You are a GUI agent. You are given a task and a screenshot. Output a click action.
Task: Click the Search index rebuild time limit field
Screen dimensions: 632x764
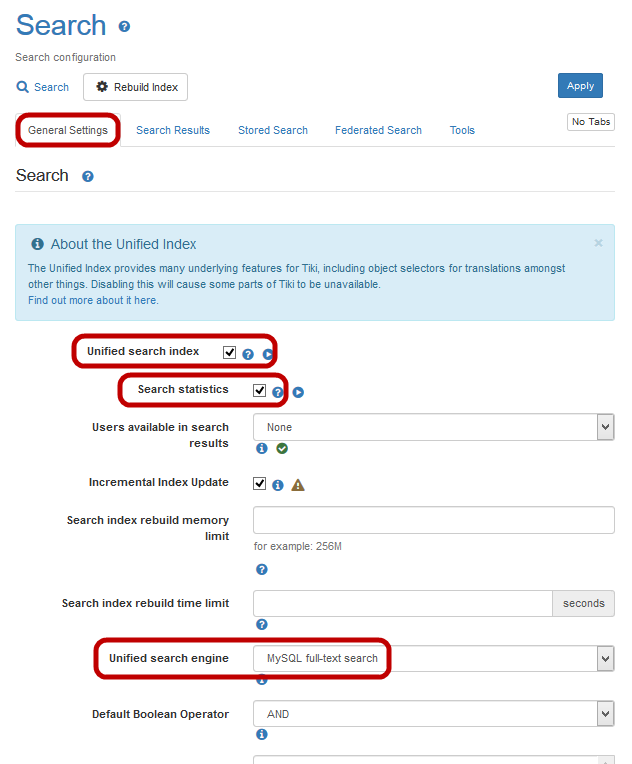tap(402, 603)
